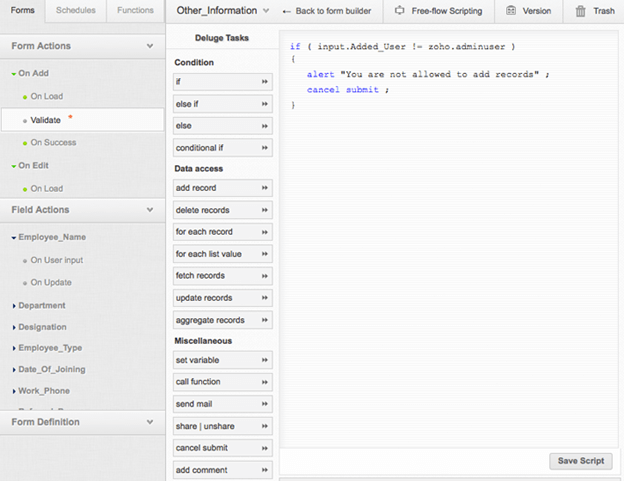Click arrow icon on 'share | unshare'
Screen dimensions: 624x481
click(265, 426)
